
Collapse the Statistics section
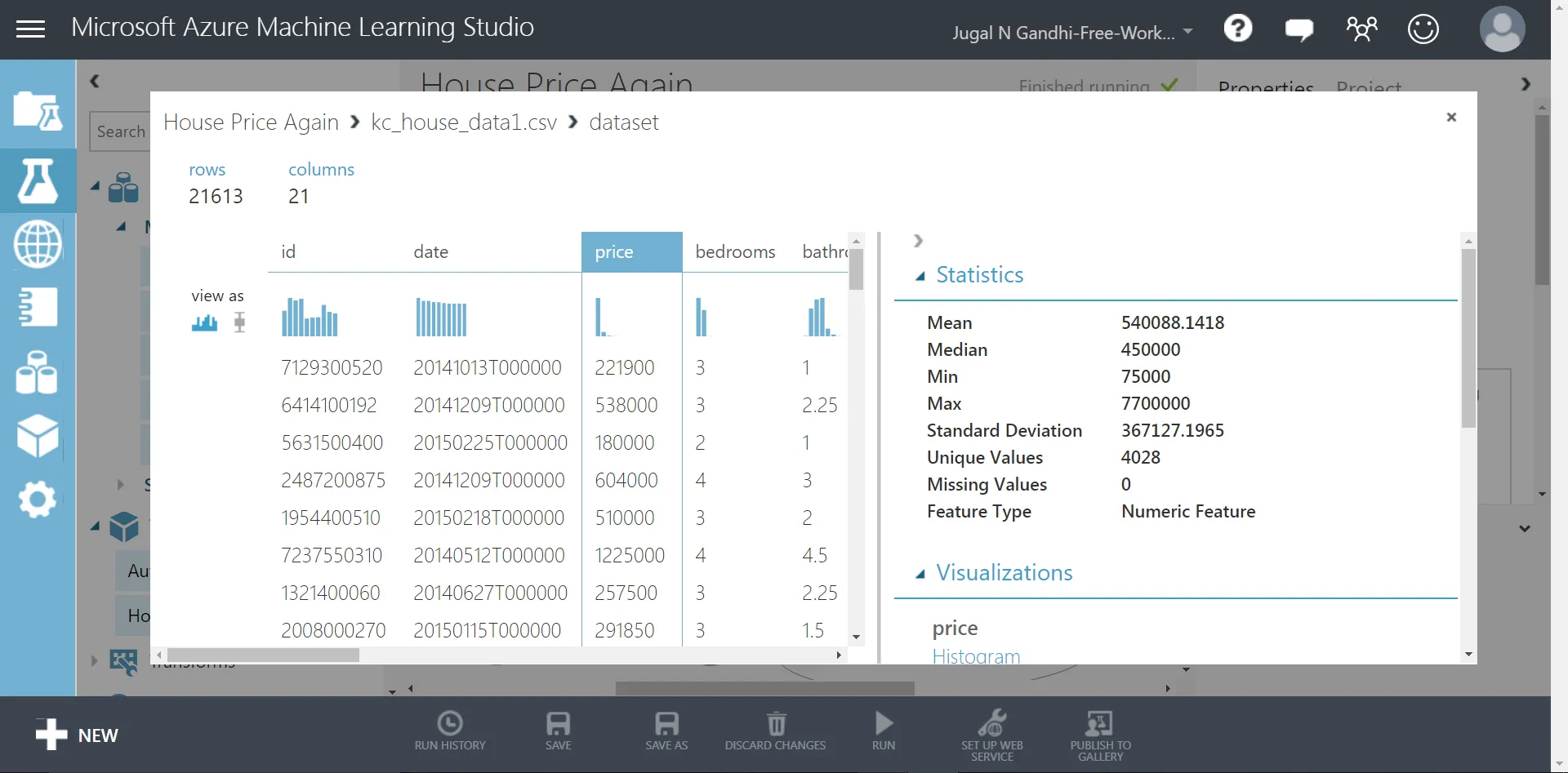coord(921,276)
